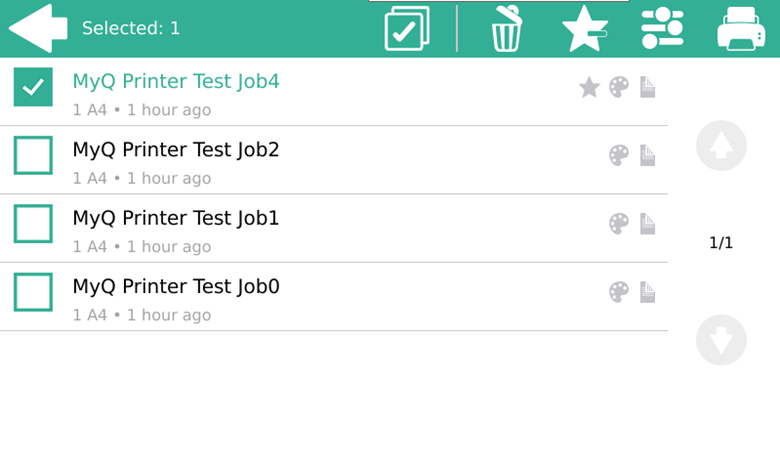Click the color palette icon on Job2
Screen dimensions: 780x466
(x=619, y=156)
